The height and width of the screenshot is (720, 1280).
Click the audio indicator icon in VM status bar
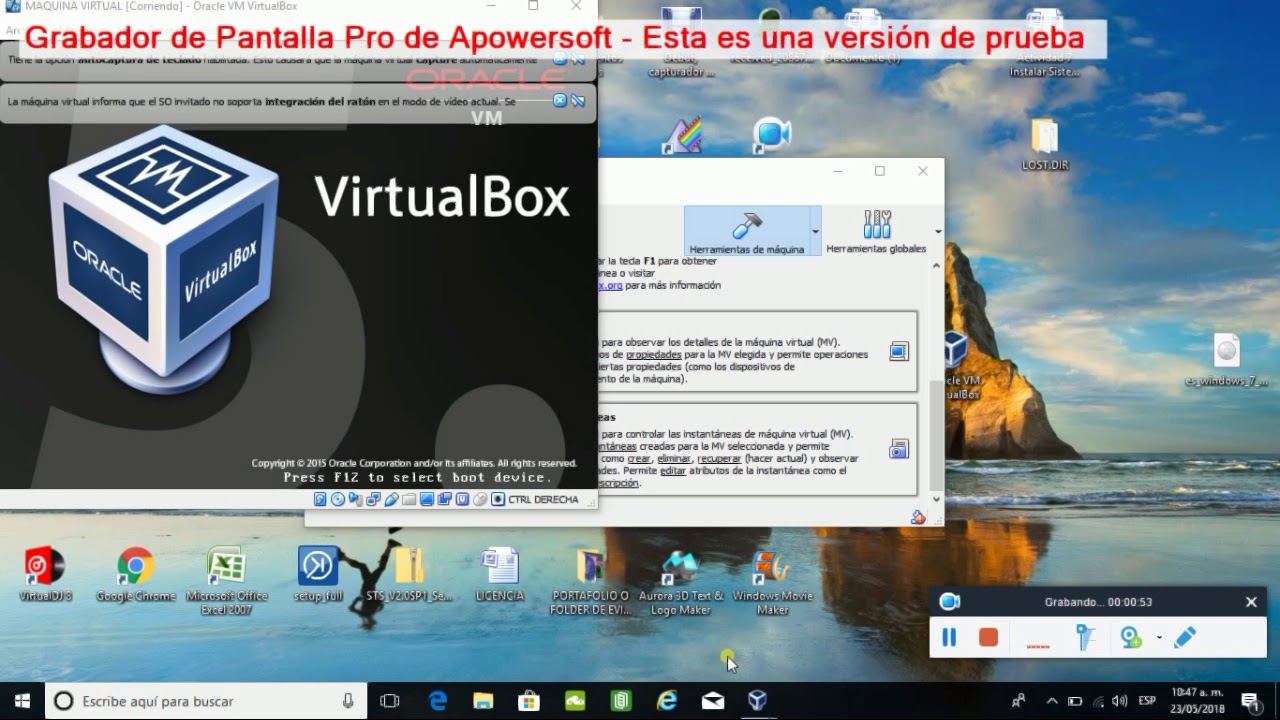tap(355, 499)
